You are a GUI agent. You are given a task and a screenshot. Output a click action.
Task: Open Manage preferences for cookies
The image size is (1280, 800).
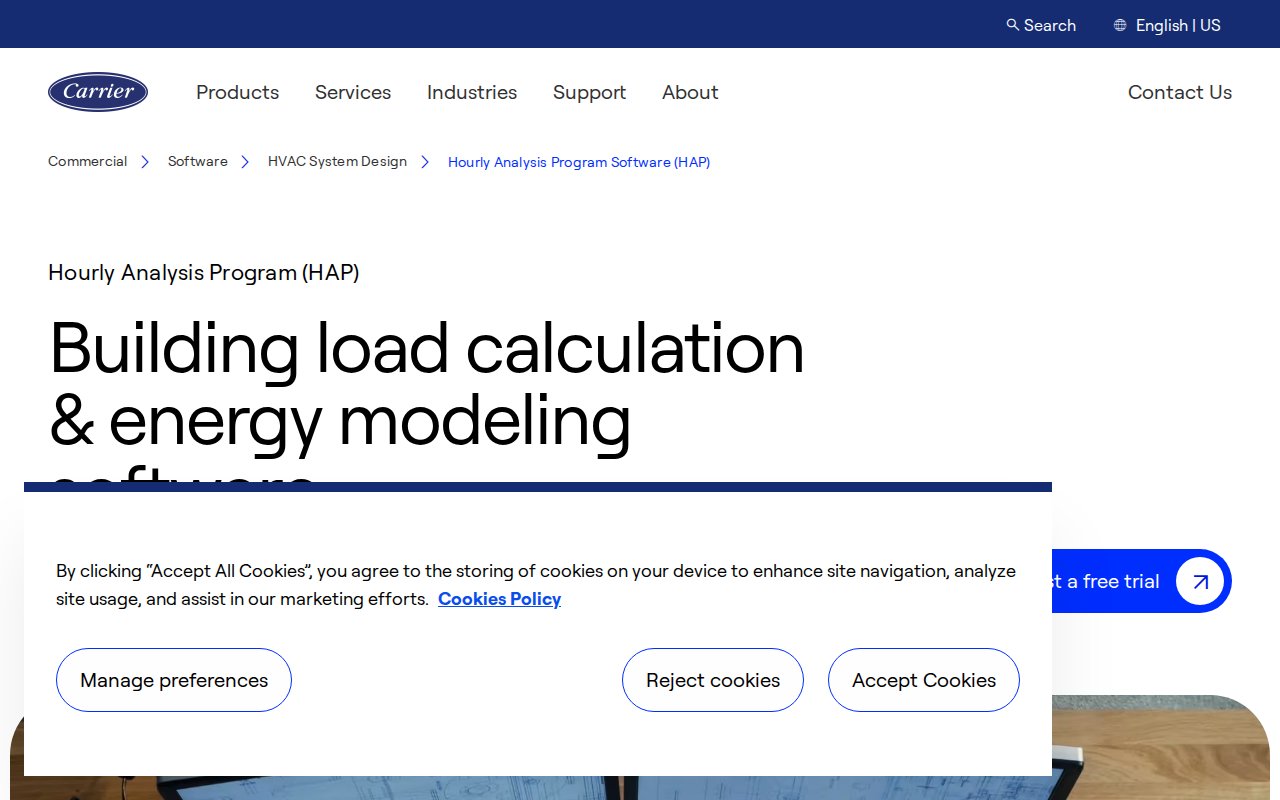[174, 680]
